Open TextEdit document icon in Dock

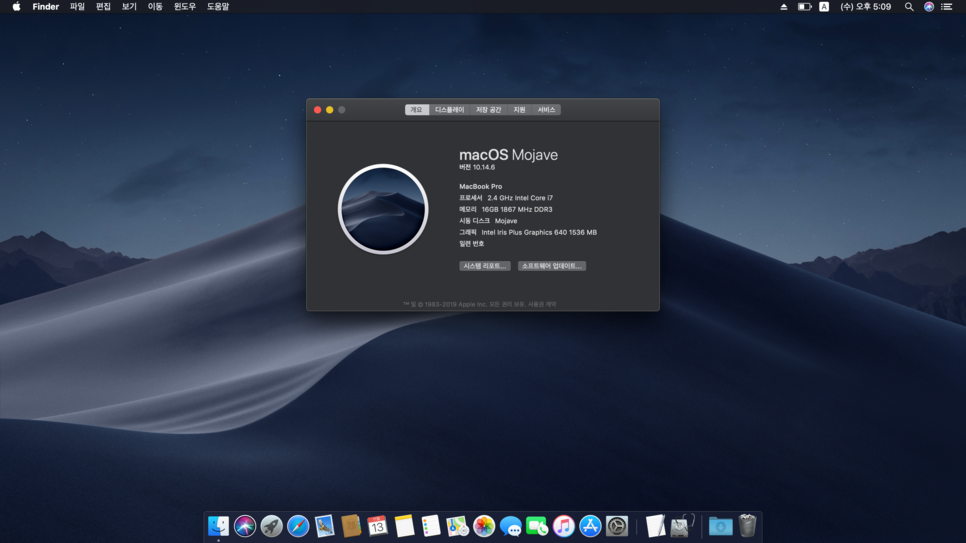pos(656,526)
